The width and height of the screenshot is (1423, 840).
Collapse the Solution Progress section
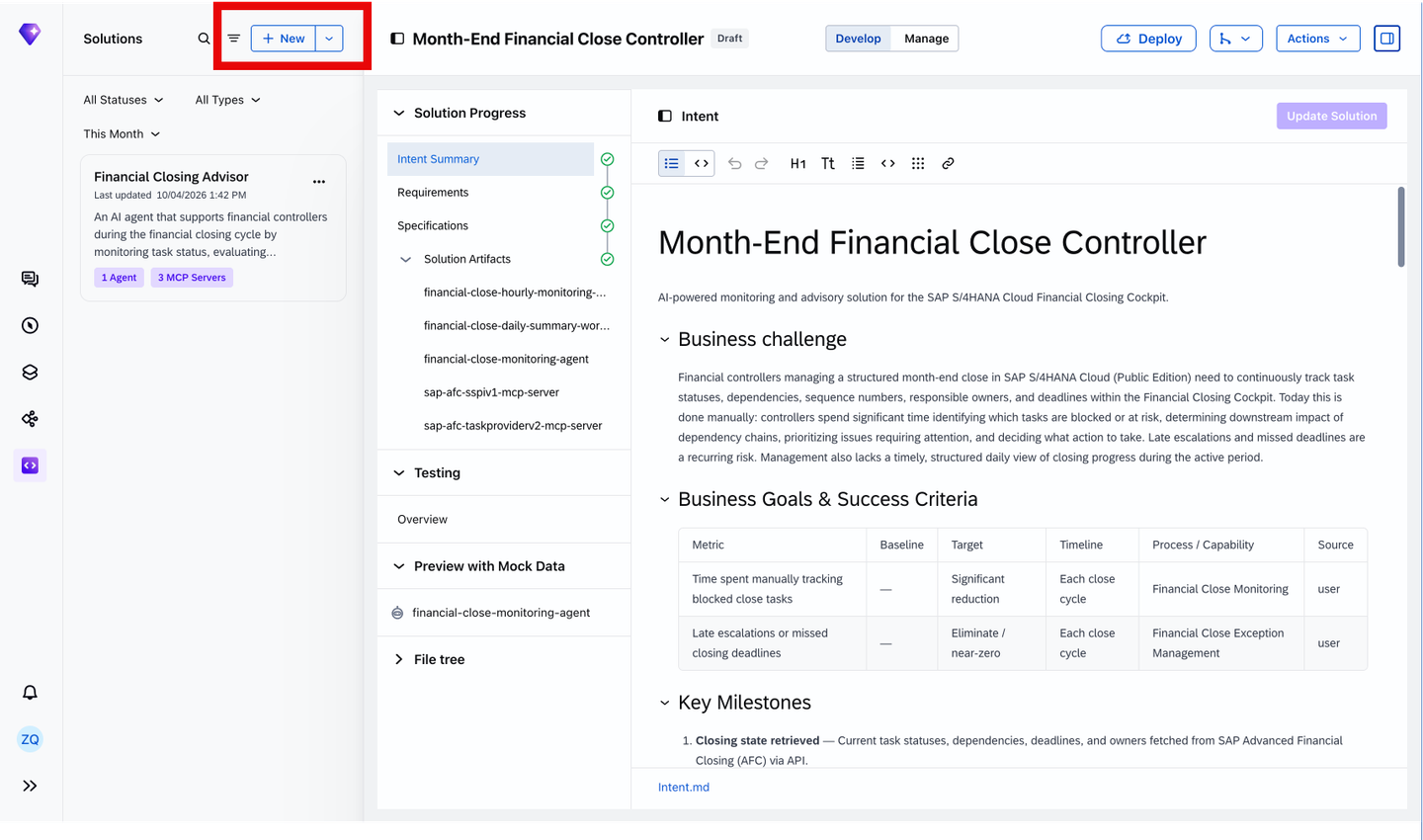[x=399, y=113]
